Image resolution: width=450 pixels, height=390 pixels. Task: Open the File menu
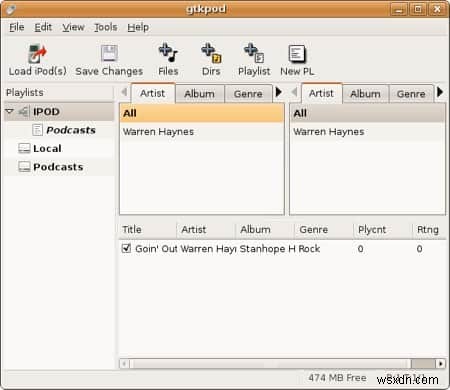(17, 27)
